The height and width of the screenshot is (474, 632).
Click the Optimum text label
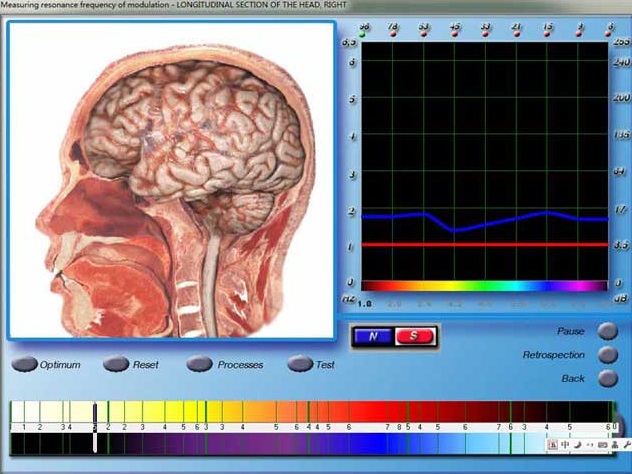click(60, 365)
